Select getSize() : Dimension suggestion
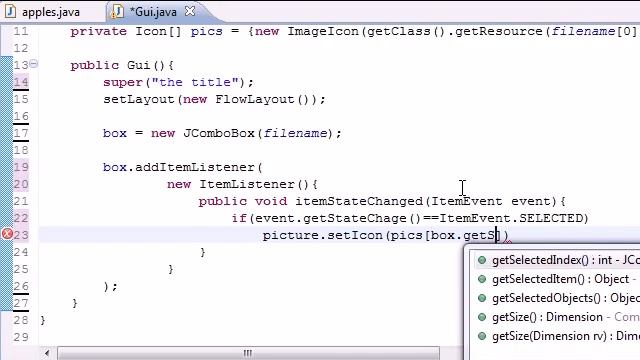The height and width of the screenshot is (360, 640). [557, 317]
